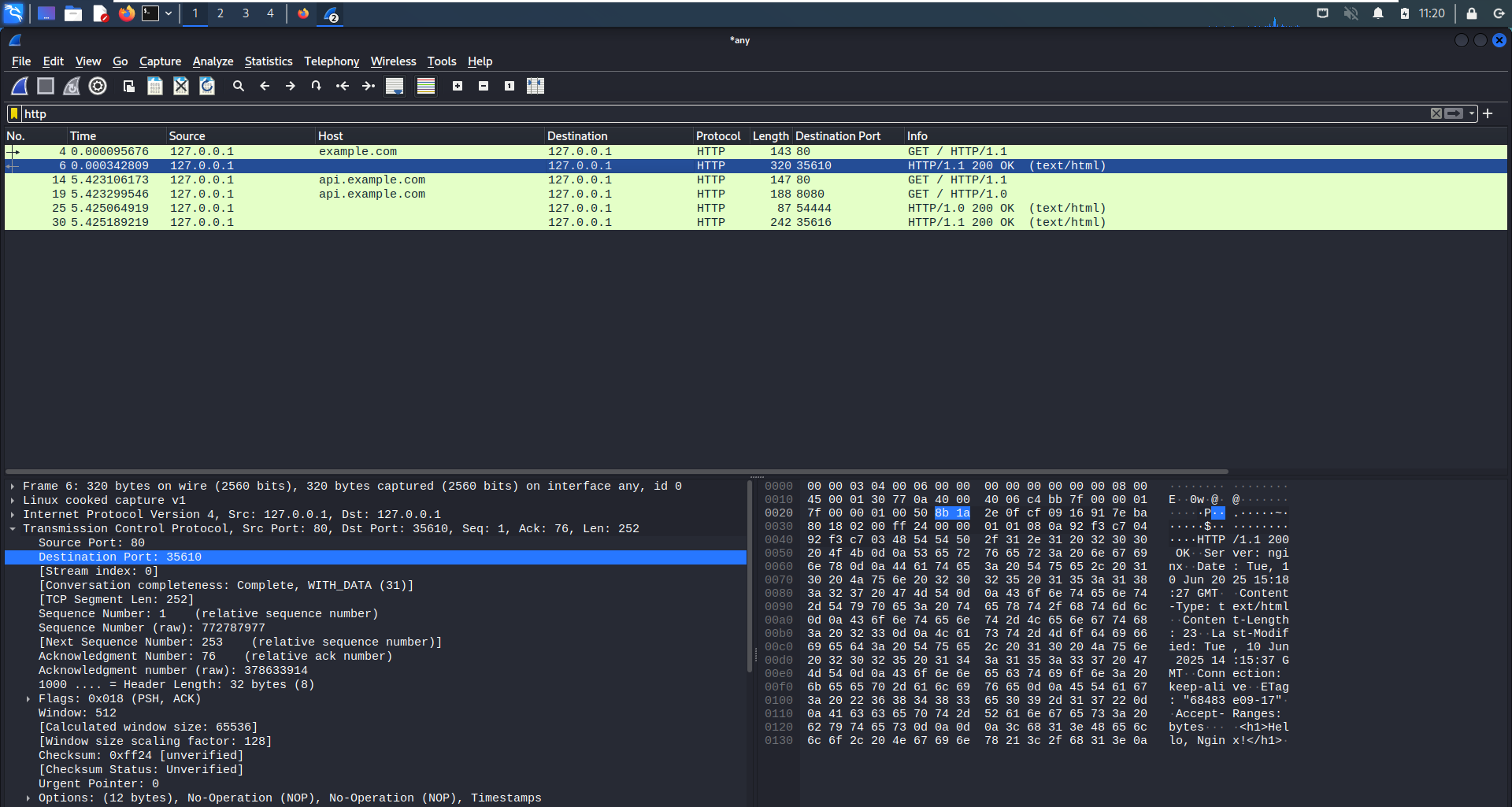The height and width of the screenshot is (807, 1512).
Task: Click the http display filter field
Action: pyautogui.click(x=724, y=114)
